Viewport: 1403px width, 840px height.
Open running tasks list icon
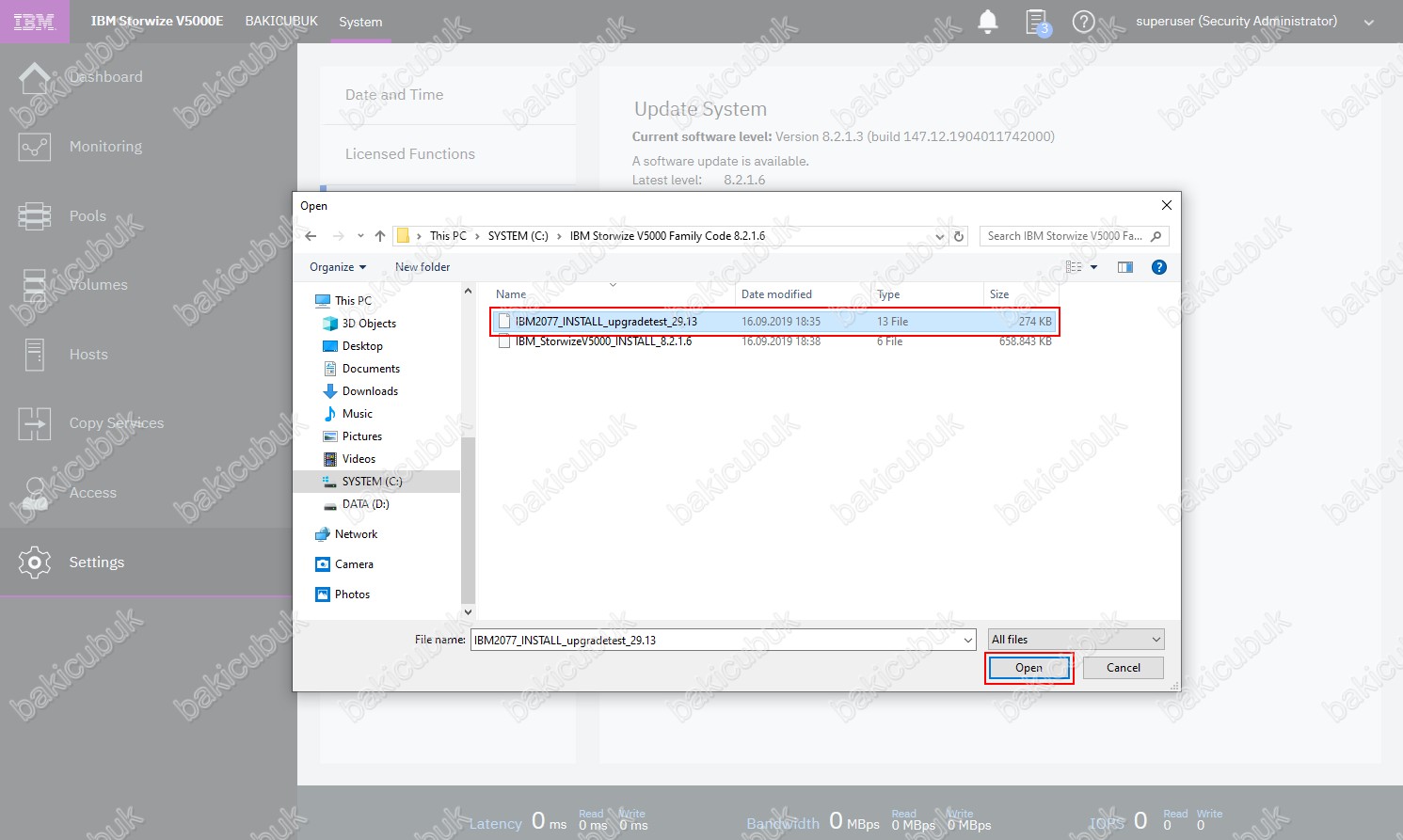1037,22
